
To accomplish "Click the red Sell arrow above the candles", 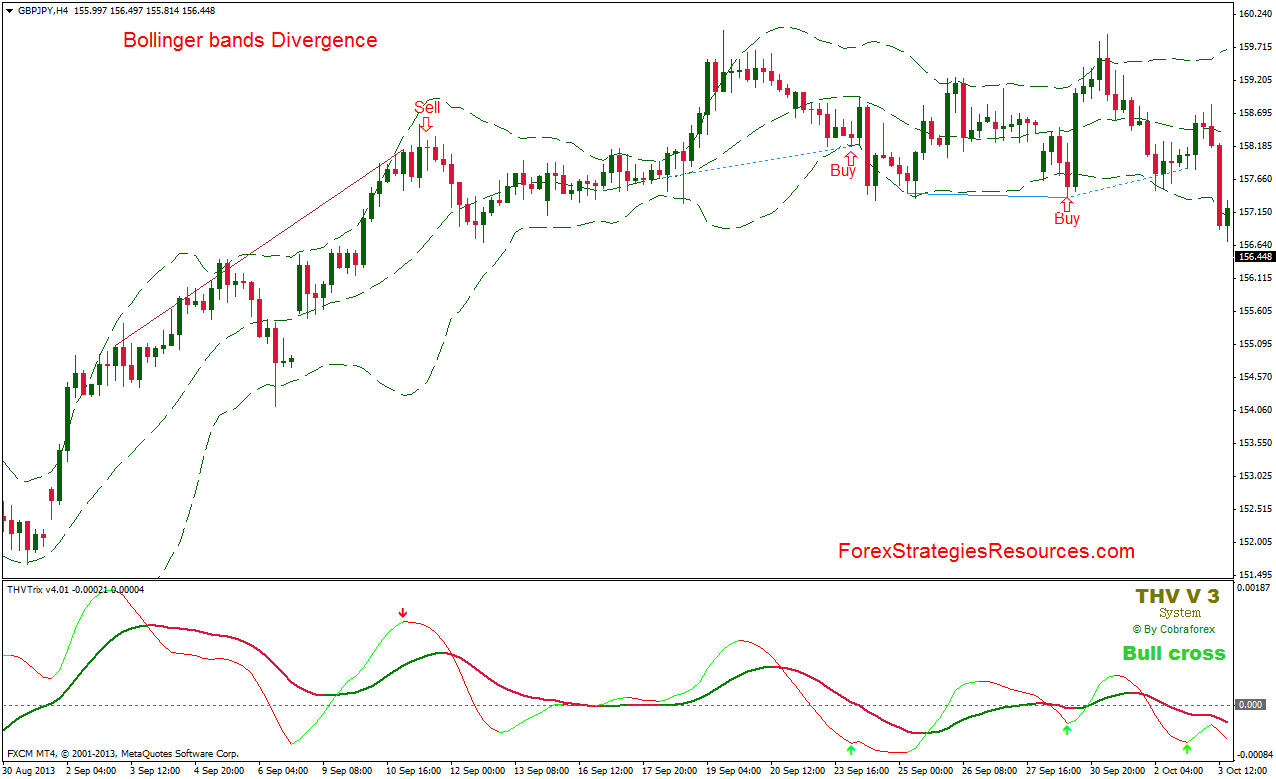I will (426, 124).
